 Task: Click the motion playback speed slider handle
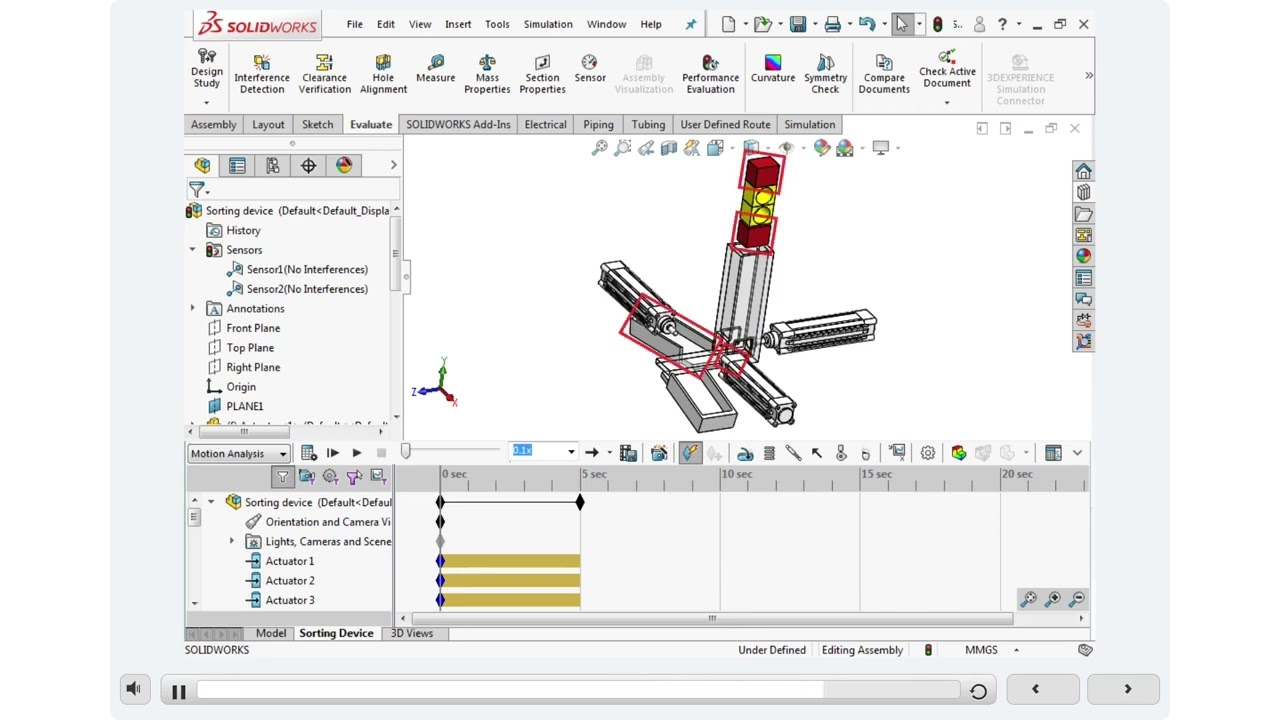click(x=406, y=452)
